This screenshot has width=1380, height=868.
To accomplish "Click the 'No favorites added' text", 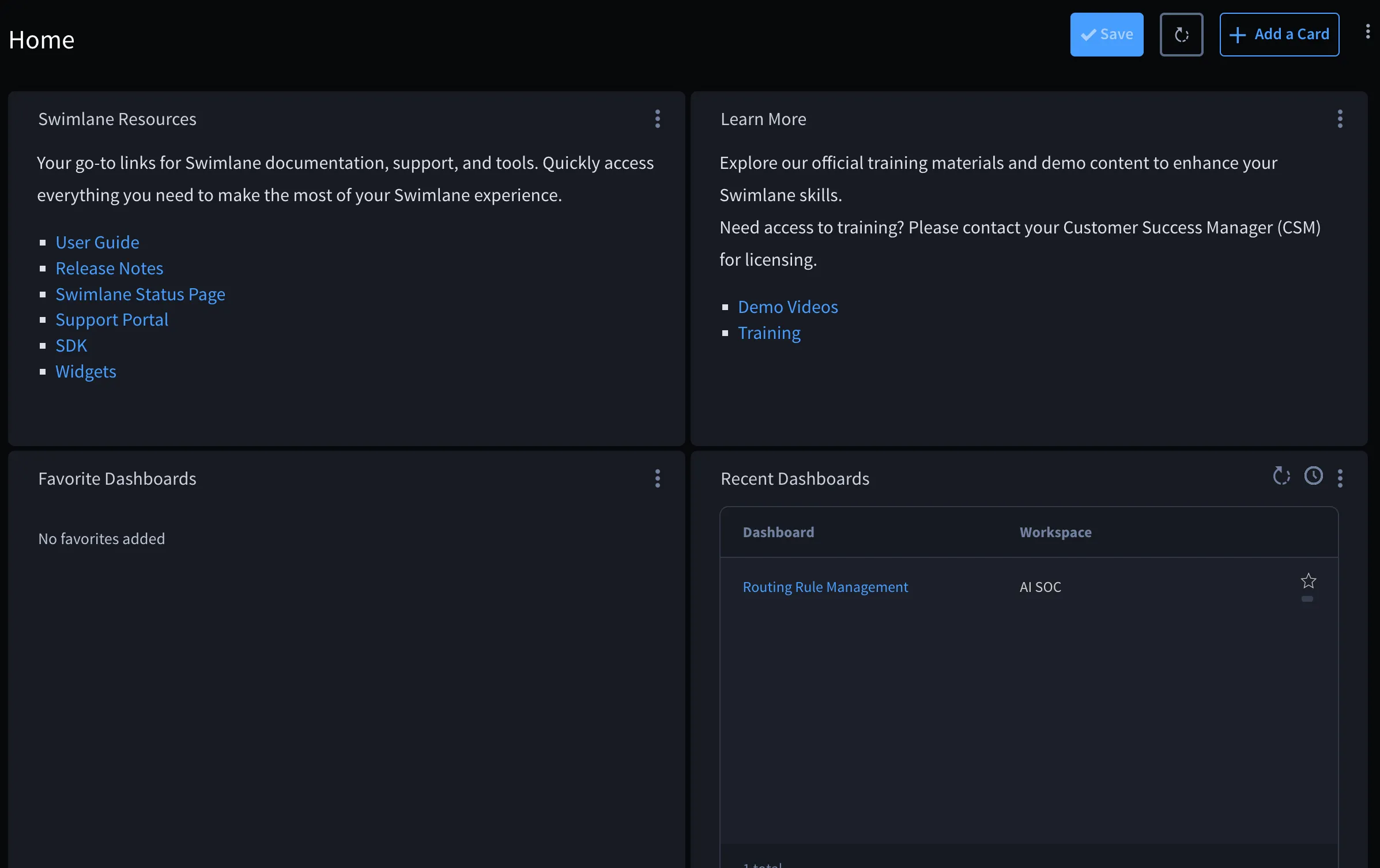I will point(101,538).
